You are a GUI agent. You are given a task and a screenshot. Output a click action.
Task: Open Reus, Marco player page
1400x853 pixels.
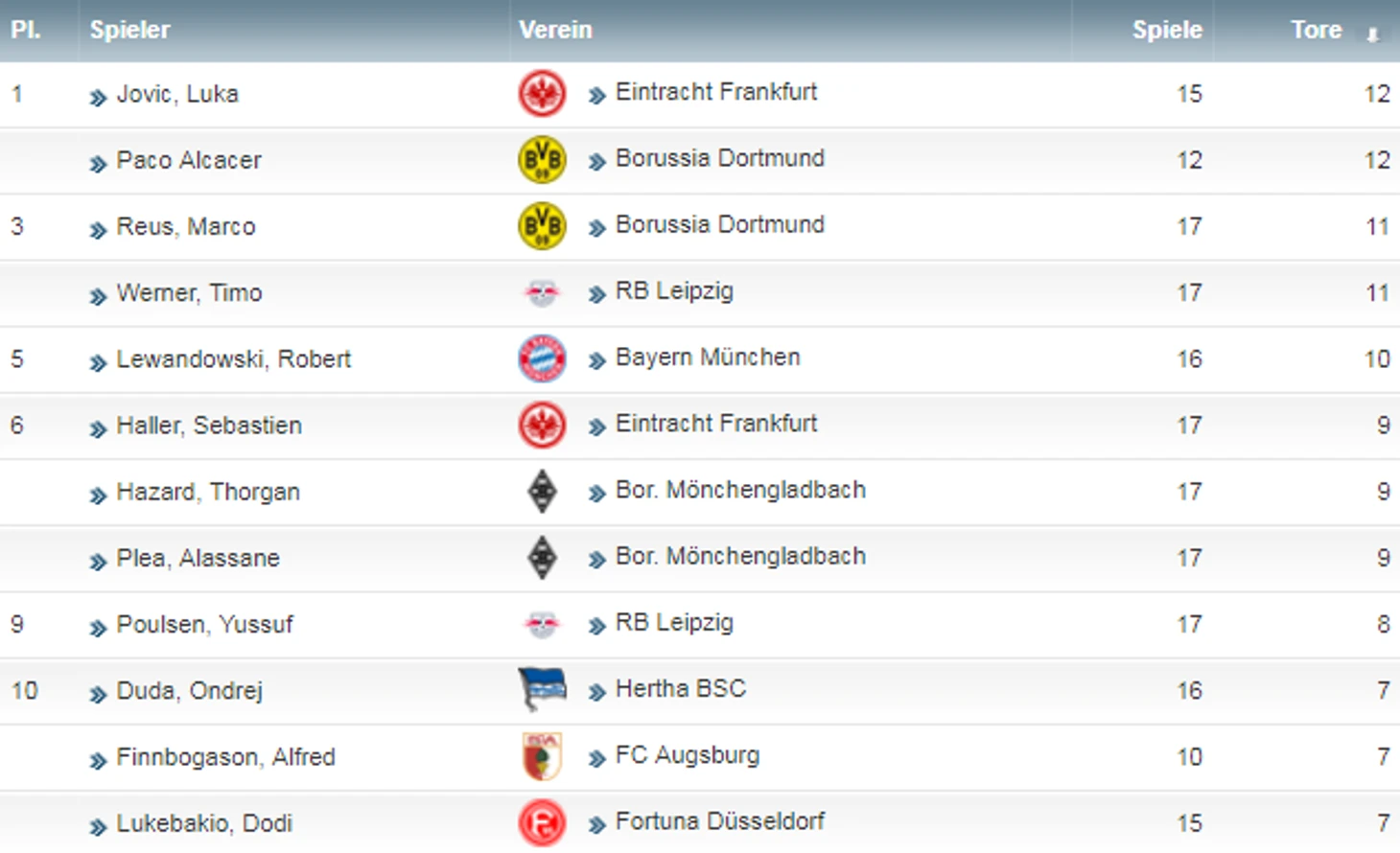(x=186, y=227)
